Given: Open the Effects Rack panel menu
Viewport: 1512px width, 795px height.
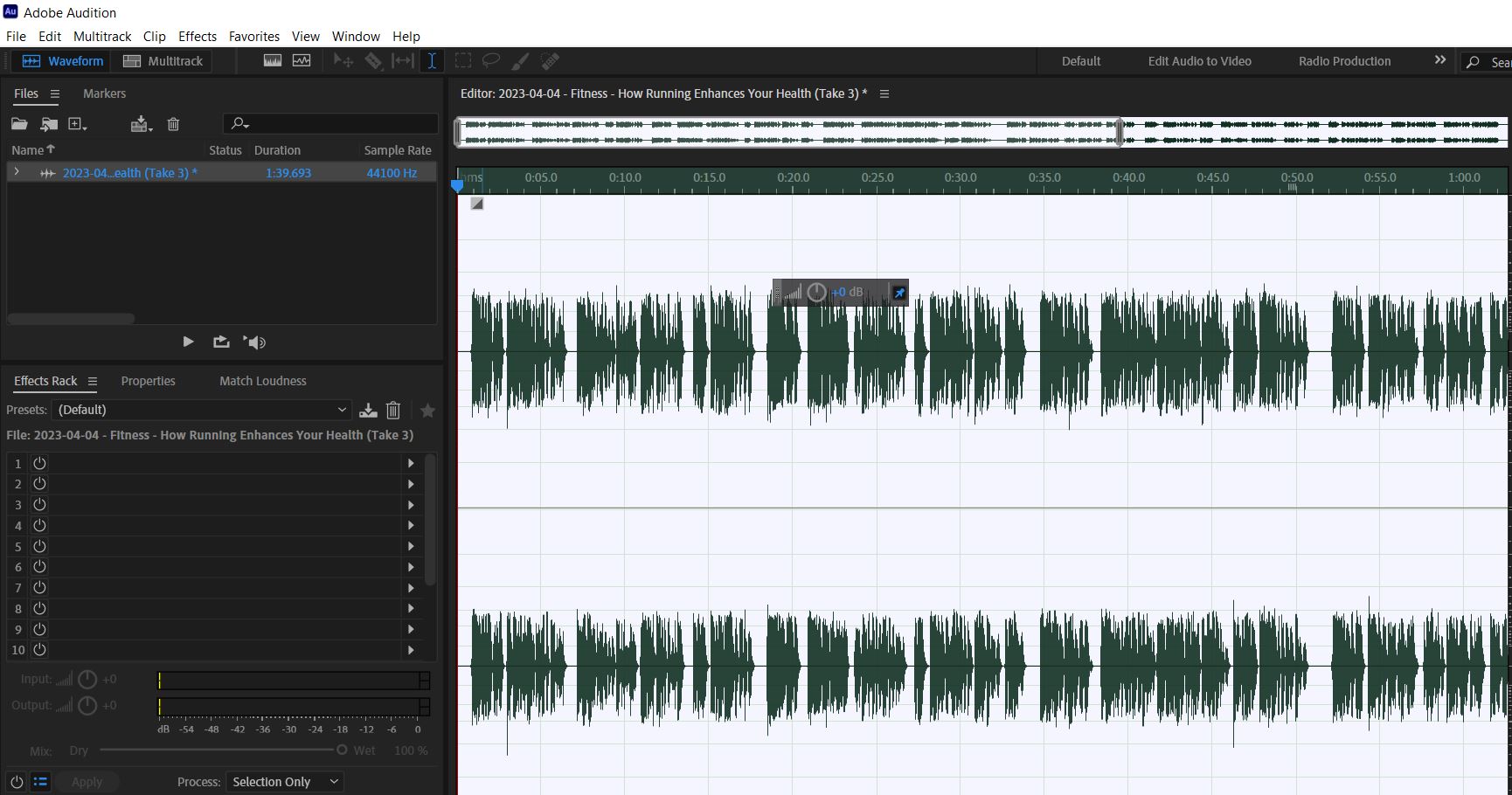Looking at the screenshot, I should pyautogui.click(x=93, y=381).
